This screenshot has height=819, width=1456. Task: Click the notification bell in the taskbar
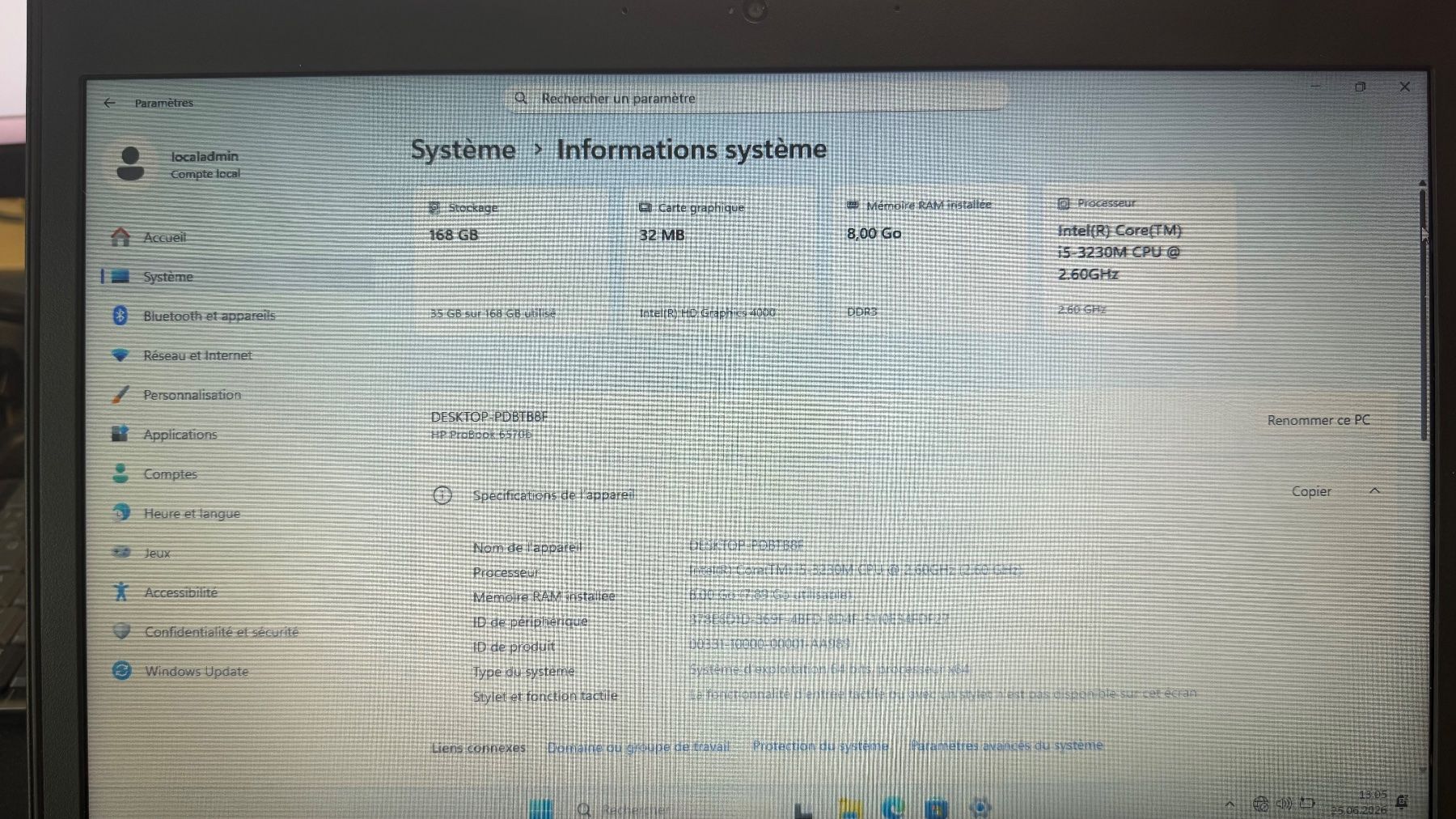pos(1403,801)
